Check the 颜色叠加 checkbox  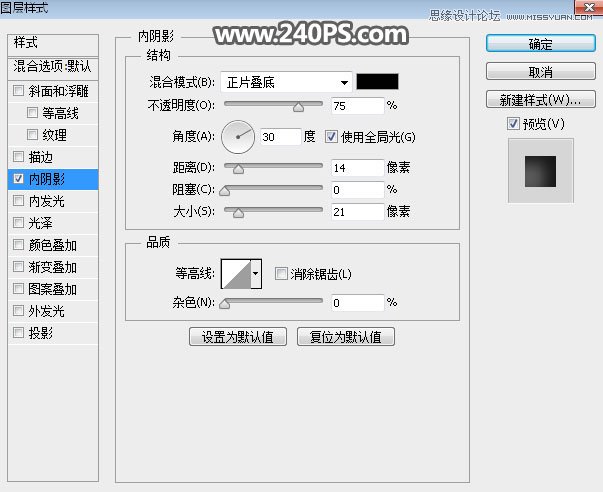[x=18, y=245]
